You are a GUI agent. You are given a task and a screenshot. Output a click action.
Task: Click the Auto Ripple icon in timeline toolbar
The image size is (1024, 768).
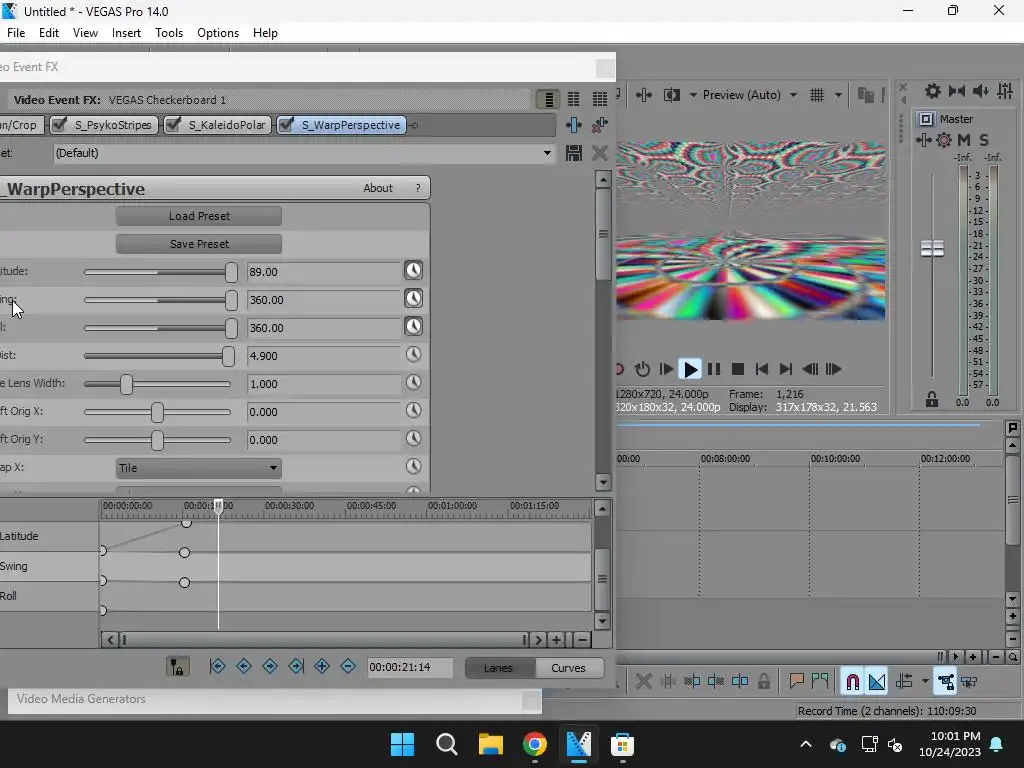[x=904, y=681]
